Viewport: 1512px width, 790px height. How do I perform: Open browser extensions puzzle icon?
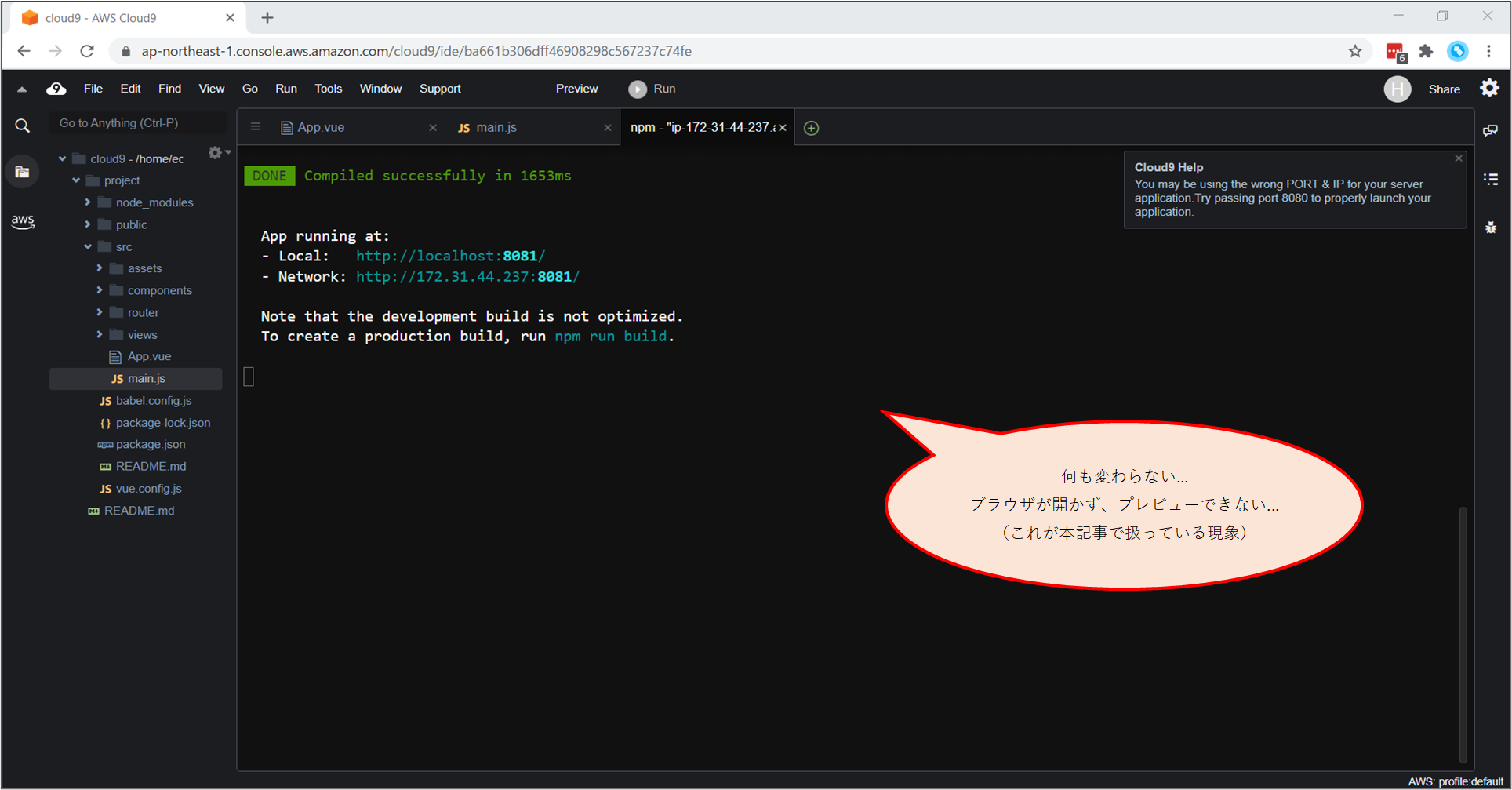pos(1426,51)
